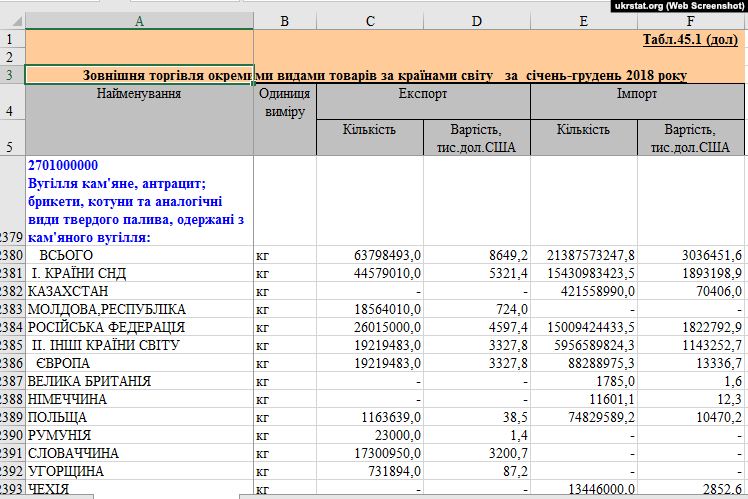Click the 4597,4 cell
The image size is (748, 499).
[x=477, y=327]
